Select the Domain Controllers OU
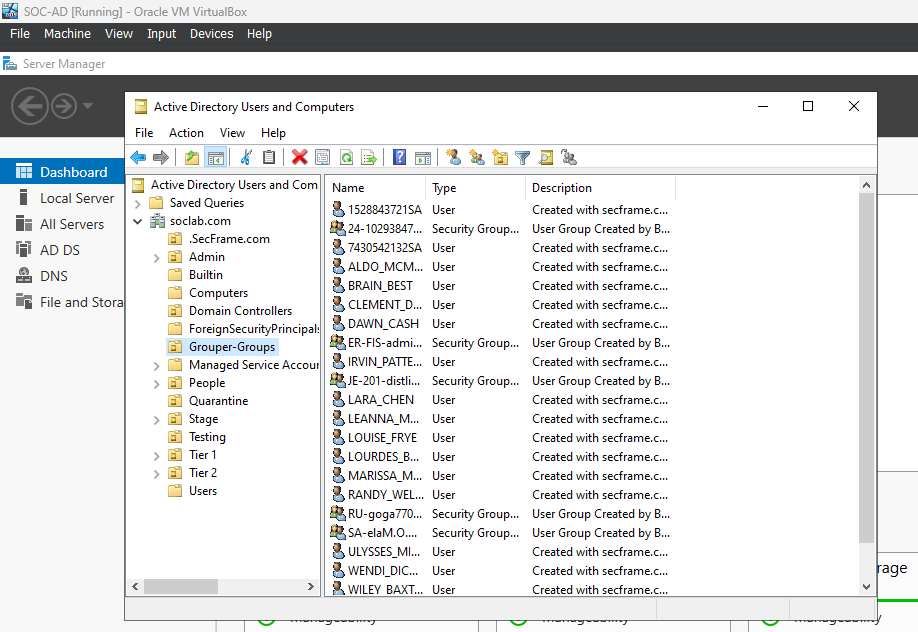918x632 pixels. coord(240,310)
